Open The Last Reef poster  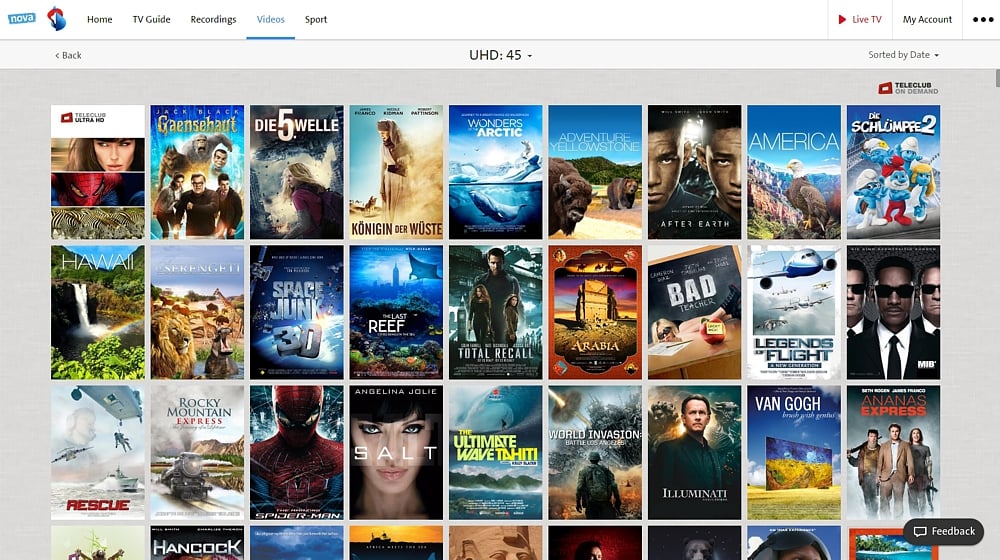pyautogui.click(x=396, y=313)
